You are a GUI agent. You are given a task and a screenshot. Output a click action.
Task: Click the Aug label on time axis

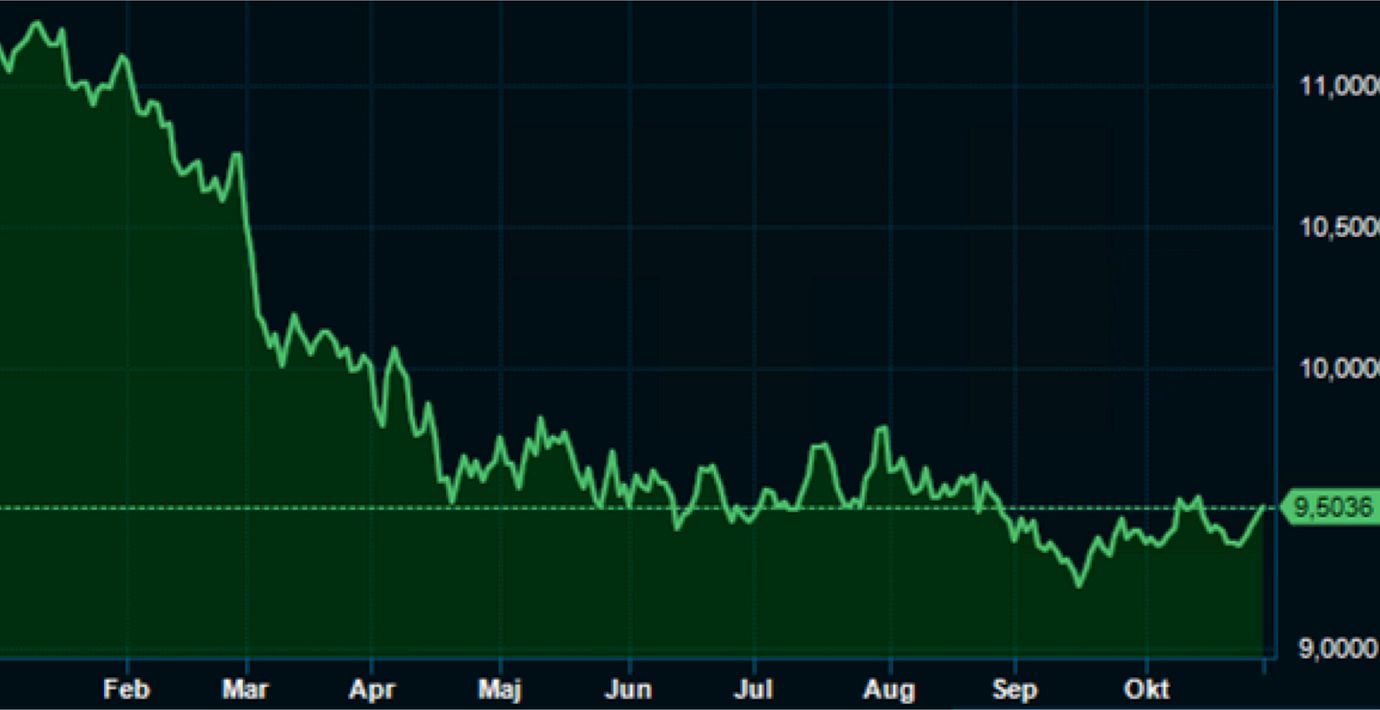pyautogui.click(x=889, y=690)
